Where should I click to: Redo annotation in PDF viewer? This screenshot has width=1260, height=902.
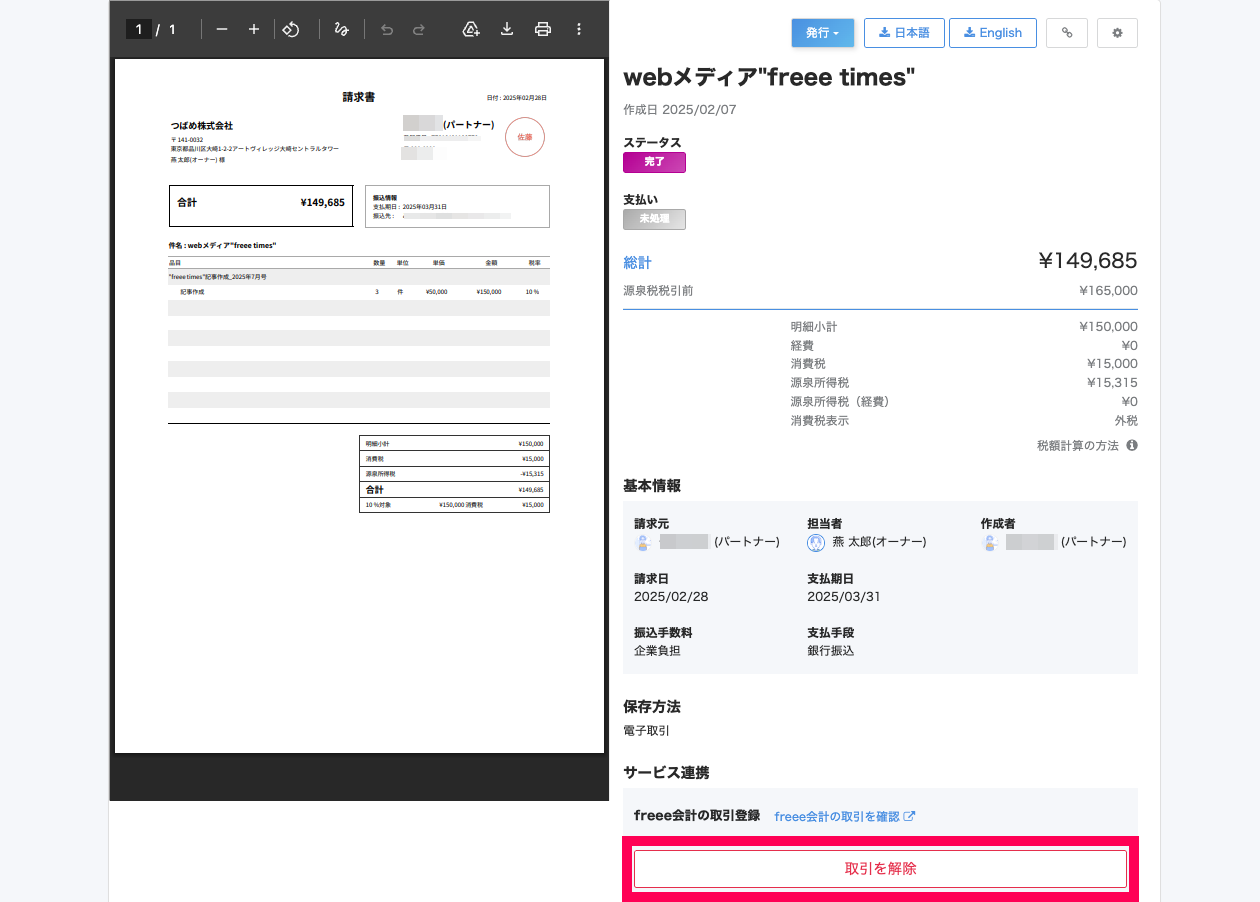tap(419, 29)
